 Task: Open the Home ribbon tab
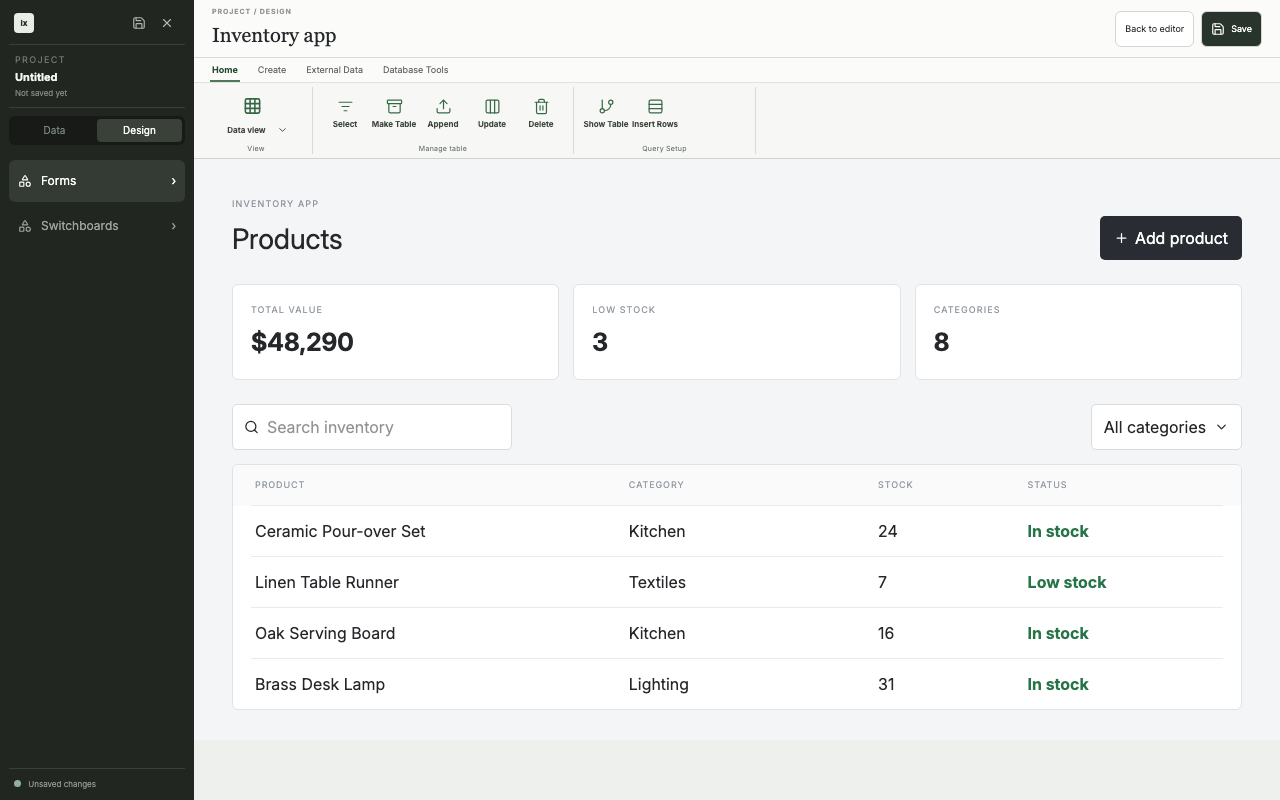click(225, 70)
